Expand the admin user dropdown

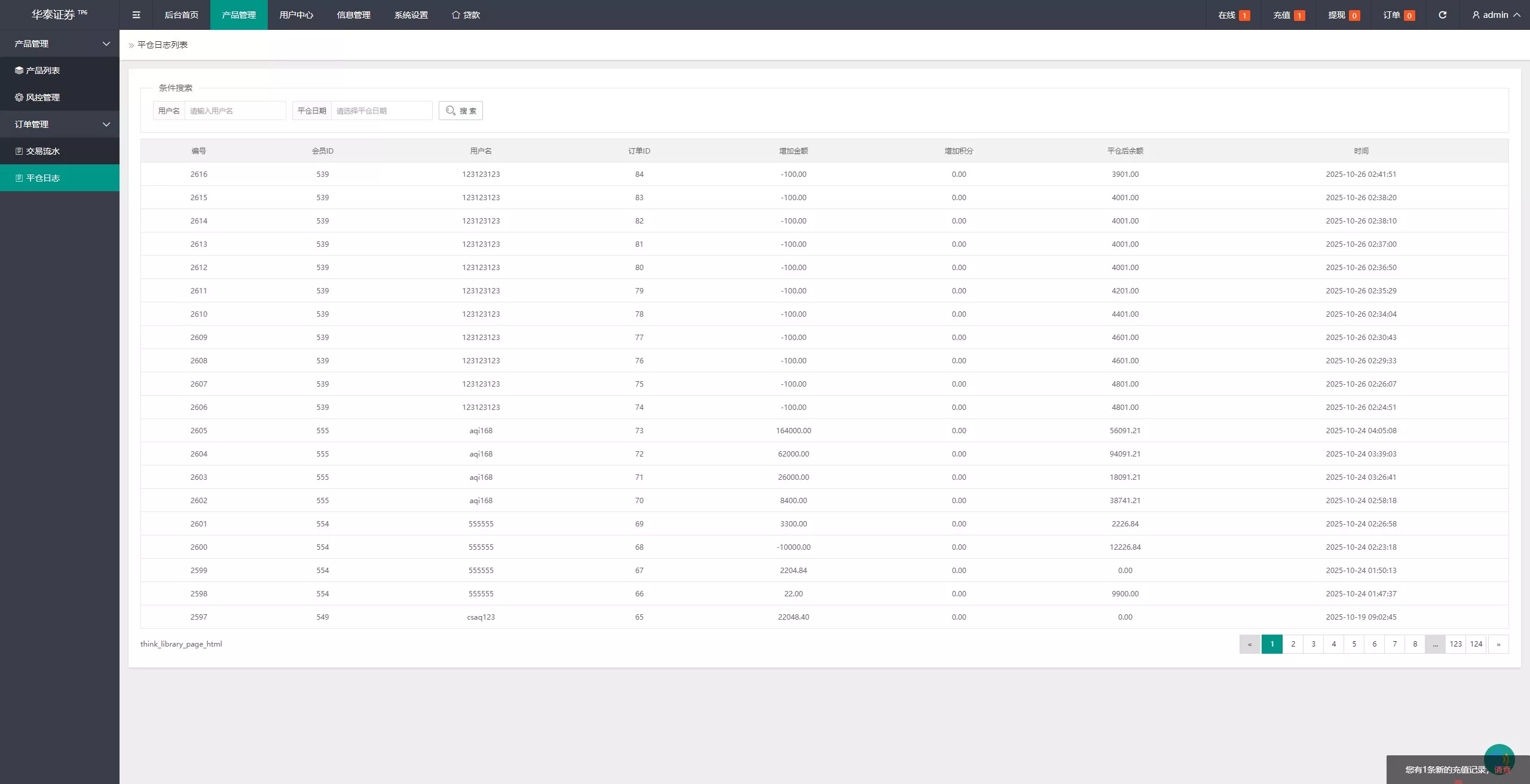pyautogui.click(x=1496, y=15)
